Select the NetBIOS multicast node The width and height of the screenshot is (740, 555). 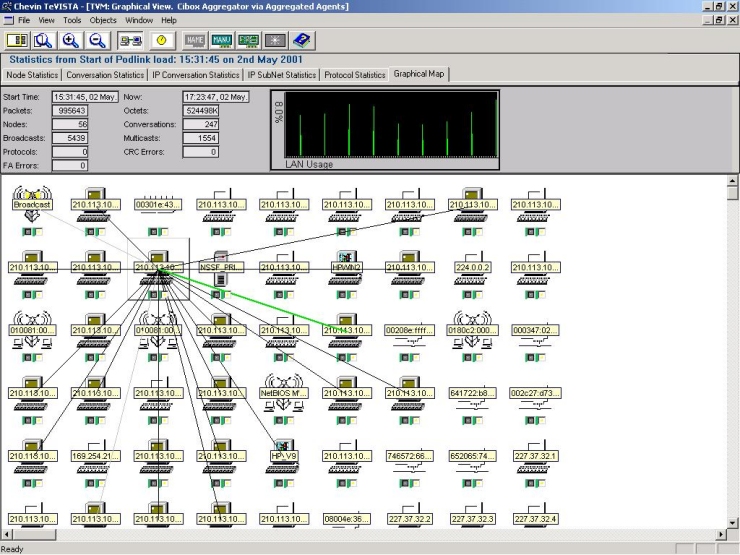[x=283, y=393]
